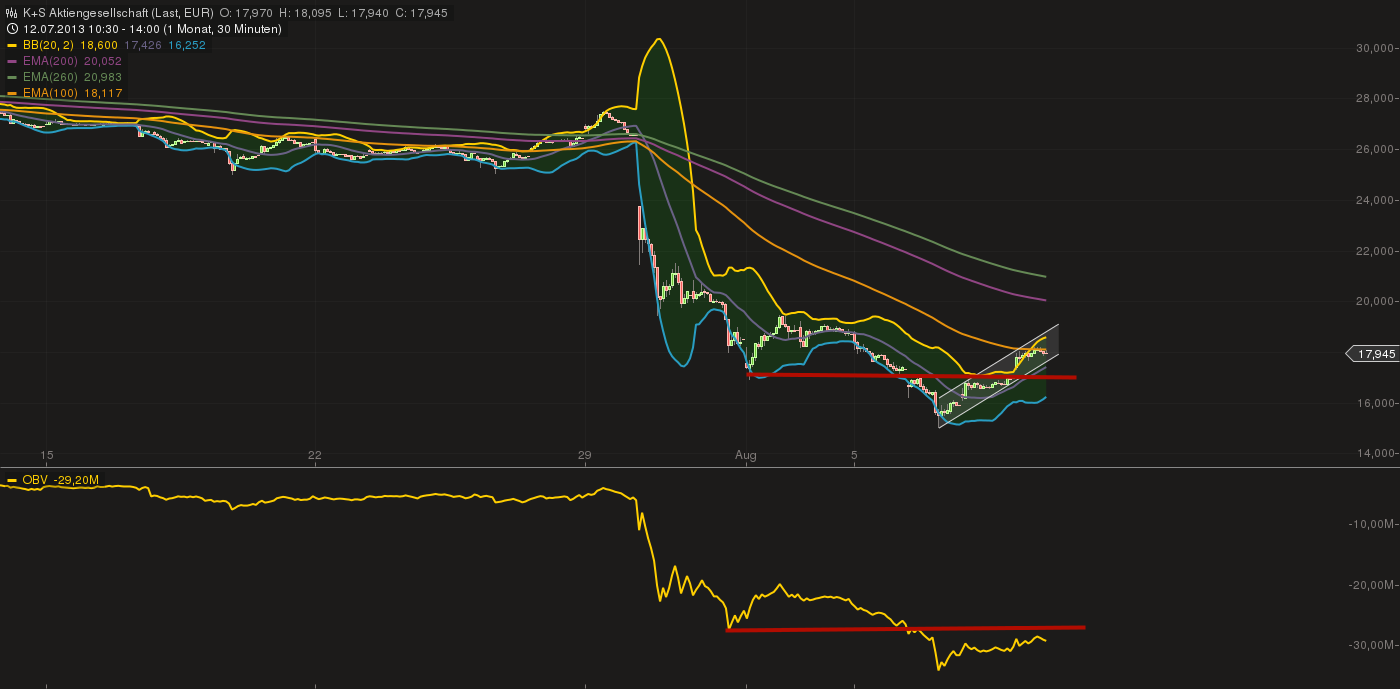The image size is (1400, 689).
Task: Click the 22,000 price axis label
Action: point(1375,251)
